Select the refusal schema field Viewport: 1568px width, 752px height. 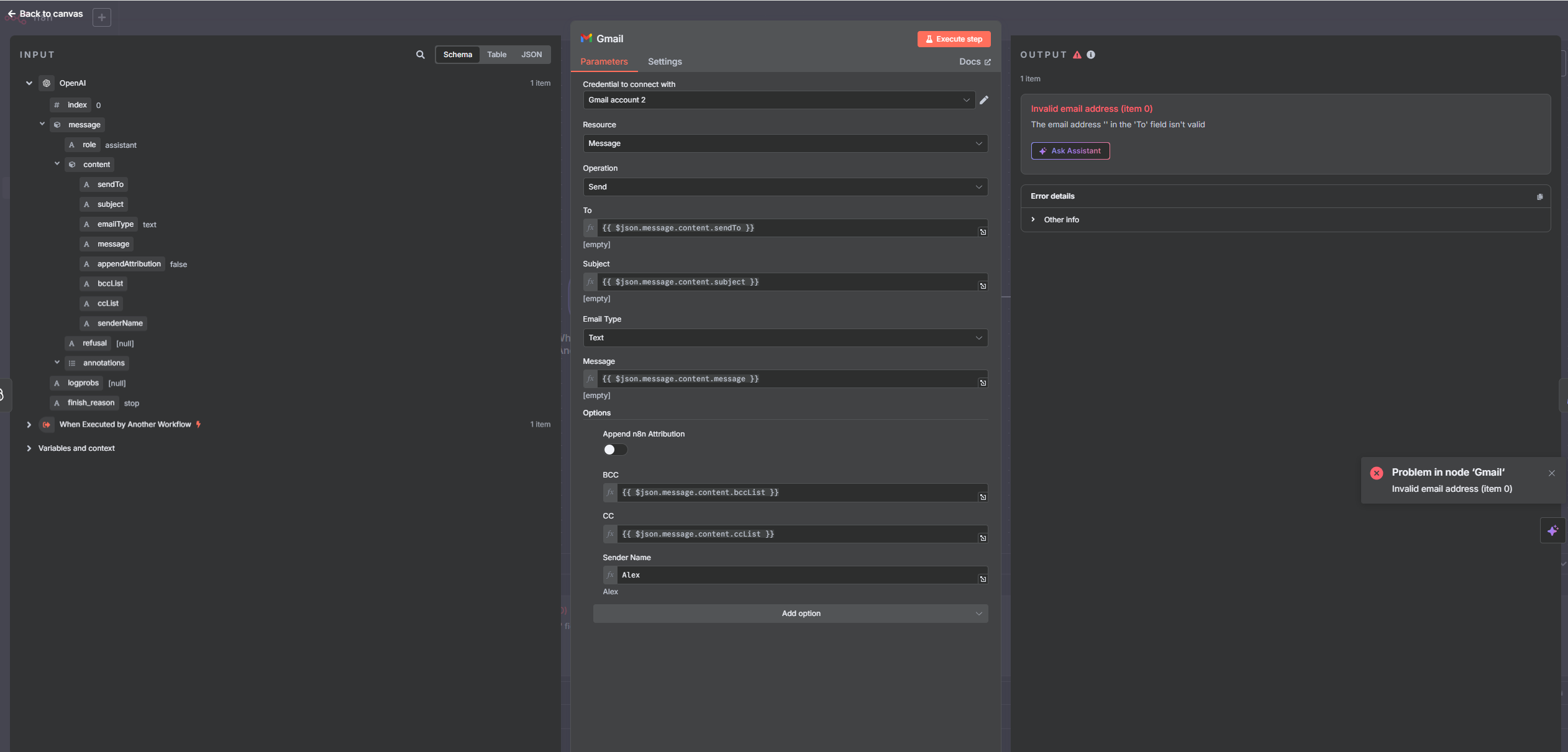[88, 343]
